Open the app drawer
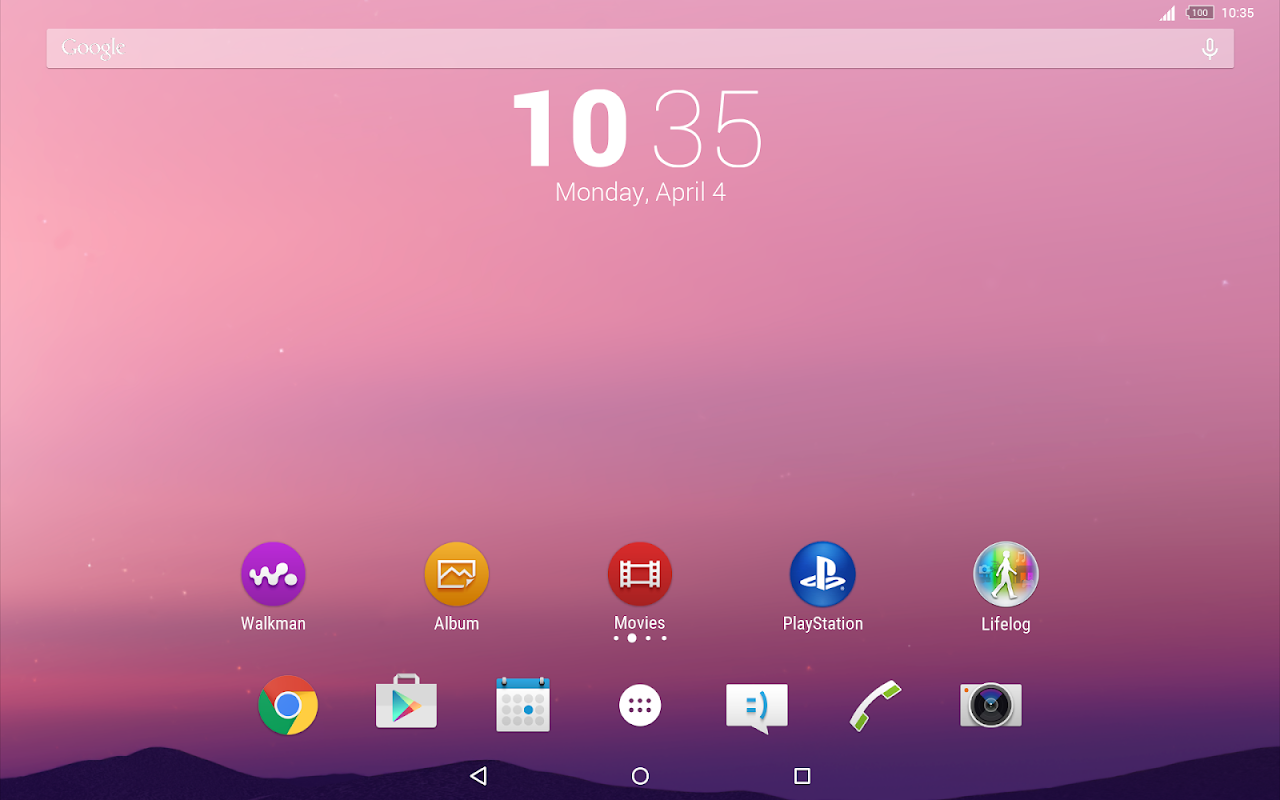The height and width of the screenshot is (800, 1280). pyautogui.click(x=640, y=706)
